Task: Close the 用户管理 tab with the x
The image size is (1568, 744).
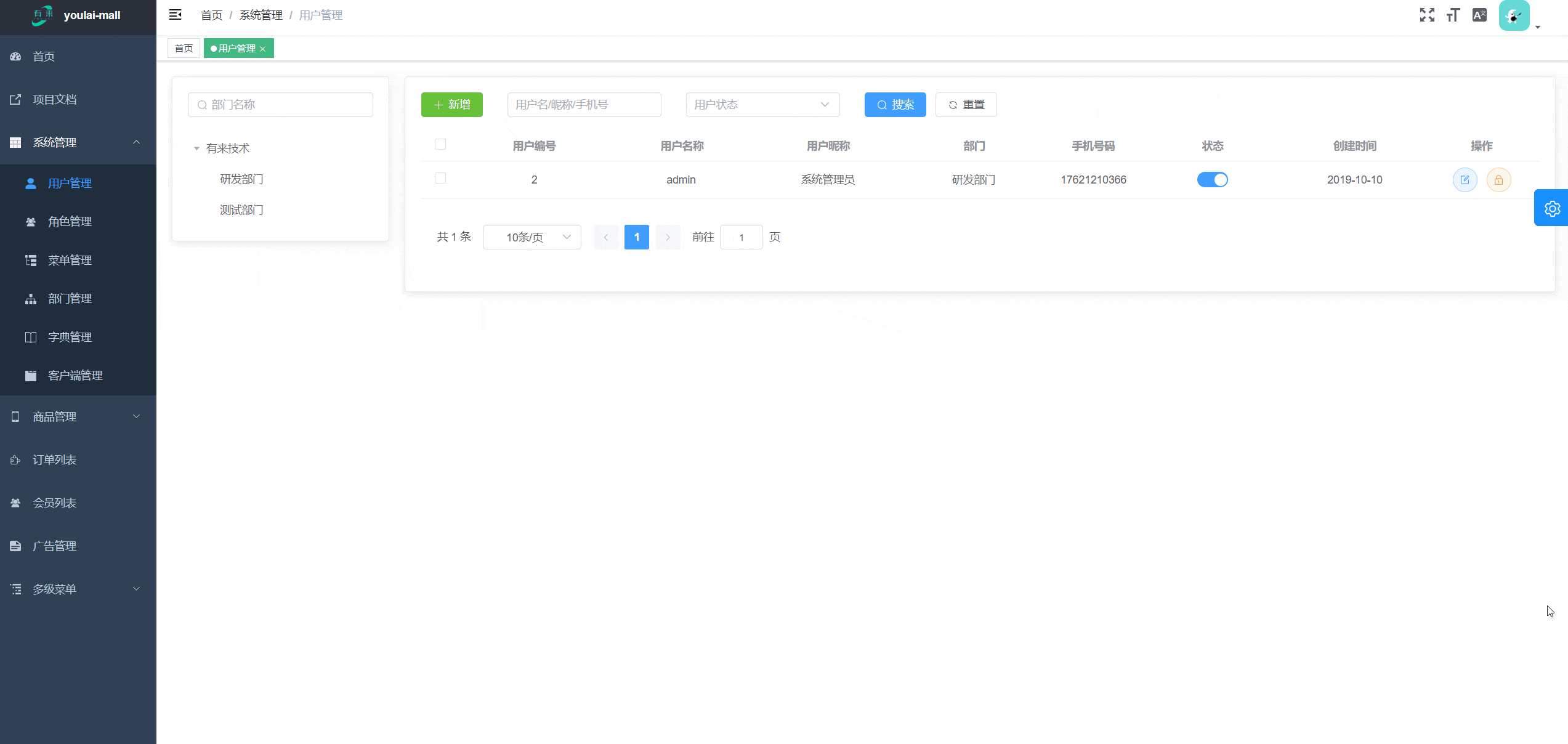Action: coord(263,49)
